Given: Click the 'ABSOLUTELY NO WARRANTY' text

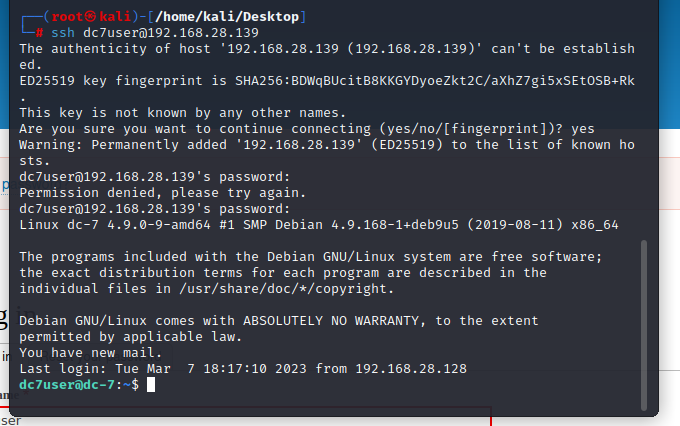Looking at the screenshot, I should click(331, 321).
